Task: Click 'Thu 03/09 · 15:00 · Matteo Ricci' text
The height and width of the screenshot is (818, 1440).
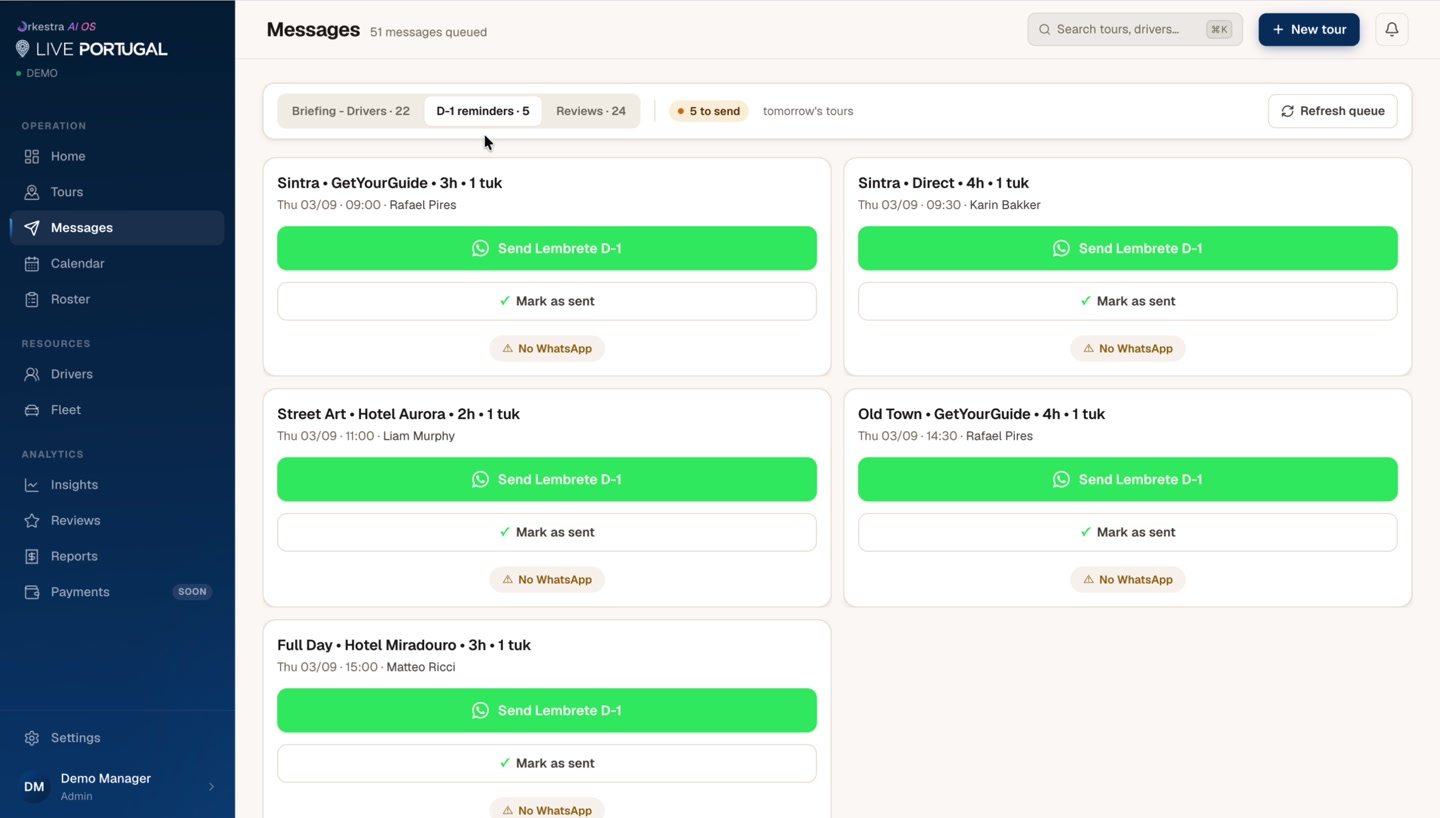Action: [x=366, y=667]
